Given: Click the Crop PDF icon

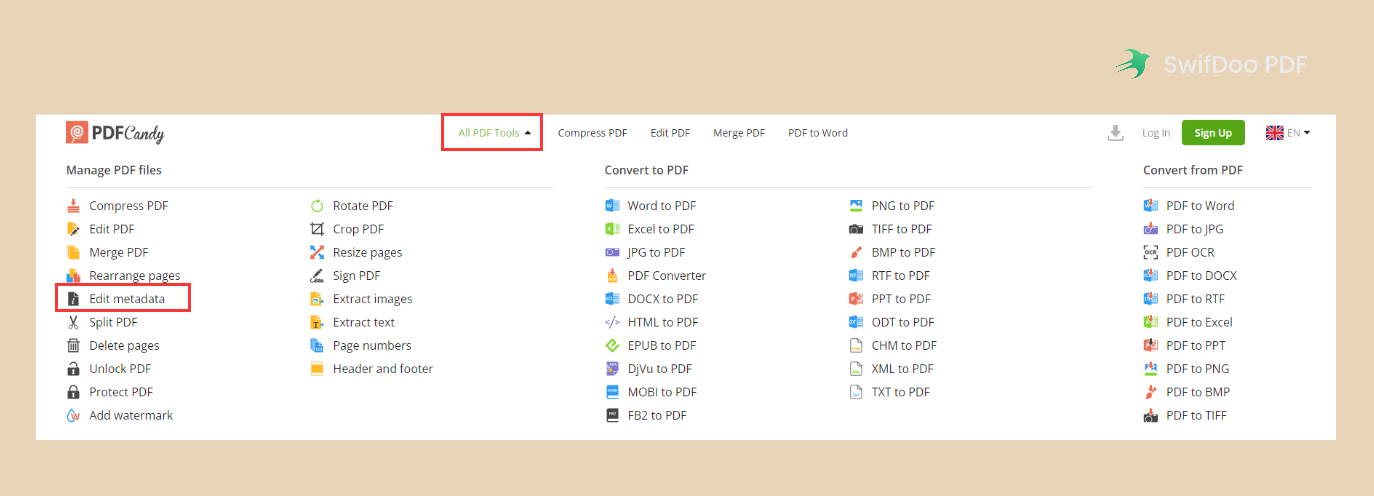Looking at the screenshot, I should click(x=317, y=229).
